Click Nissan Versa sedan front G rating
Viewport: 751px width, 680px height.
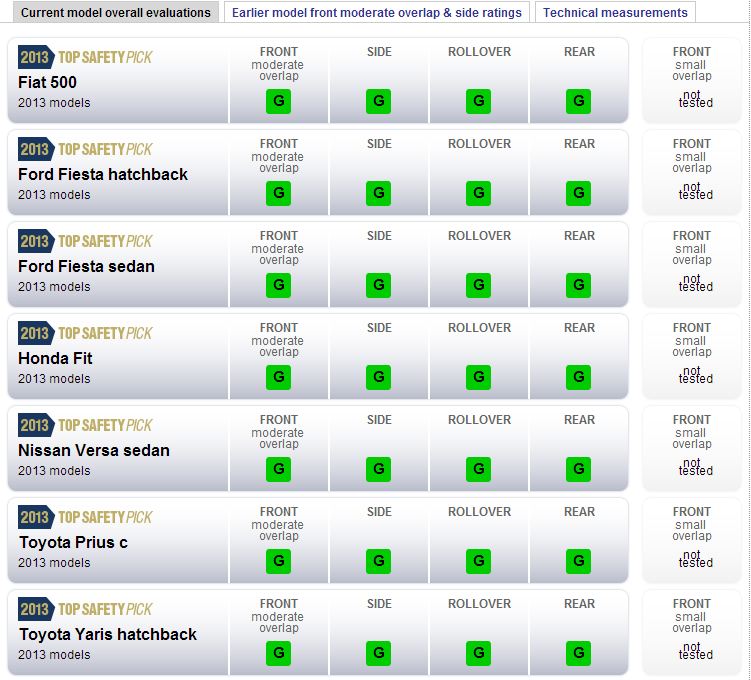(x=279, y=469)
